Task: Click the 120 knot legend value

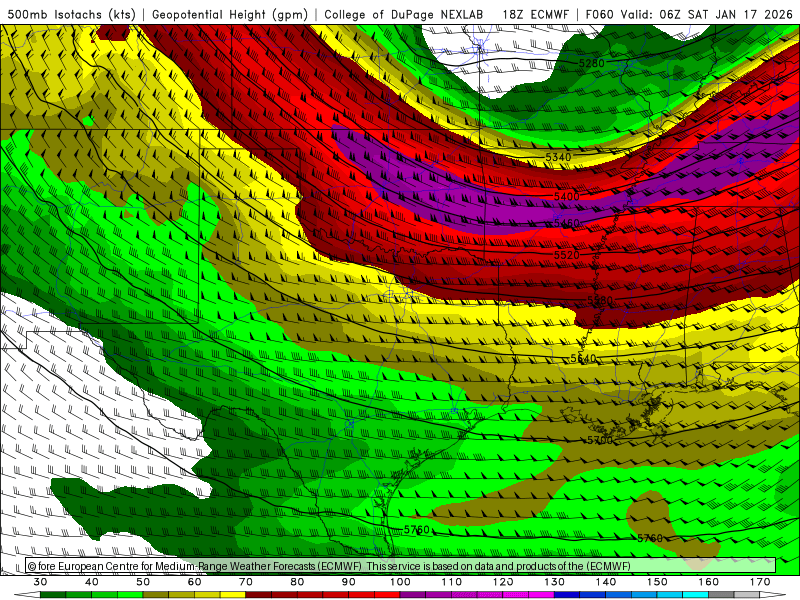Action: (503, 582)
